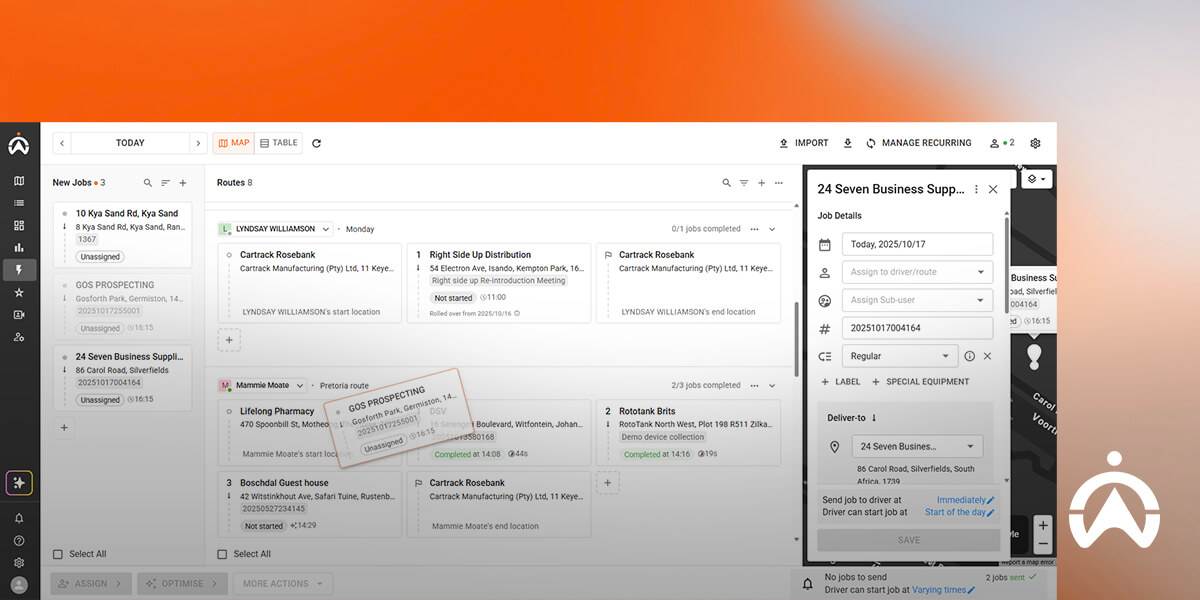Image resolution: width=1200 pixels, height=600 pixels.
Task: Open Mammie Moate route ellipsis menu
Action: point(754,385)
